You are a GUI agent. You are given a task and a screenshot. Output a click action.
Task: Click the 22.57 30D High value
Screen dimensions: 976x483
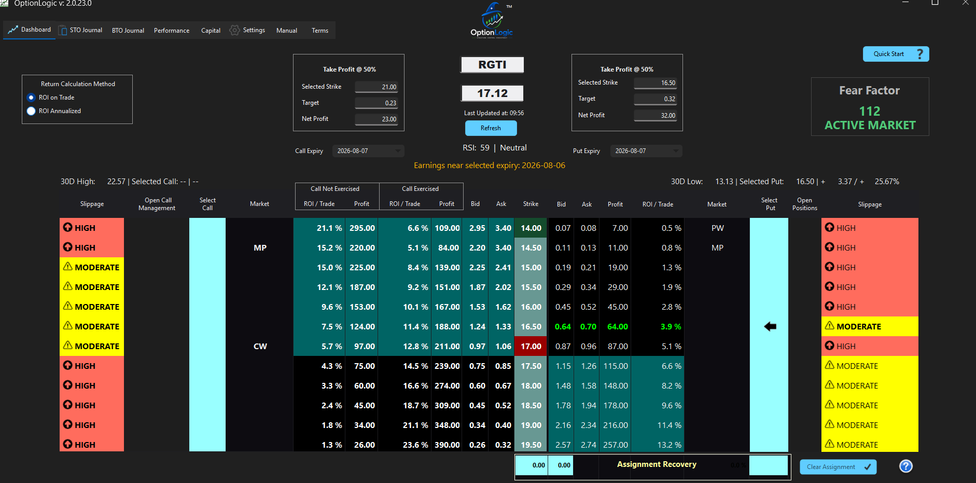pyautogui.click(x=116, y=181)
